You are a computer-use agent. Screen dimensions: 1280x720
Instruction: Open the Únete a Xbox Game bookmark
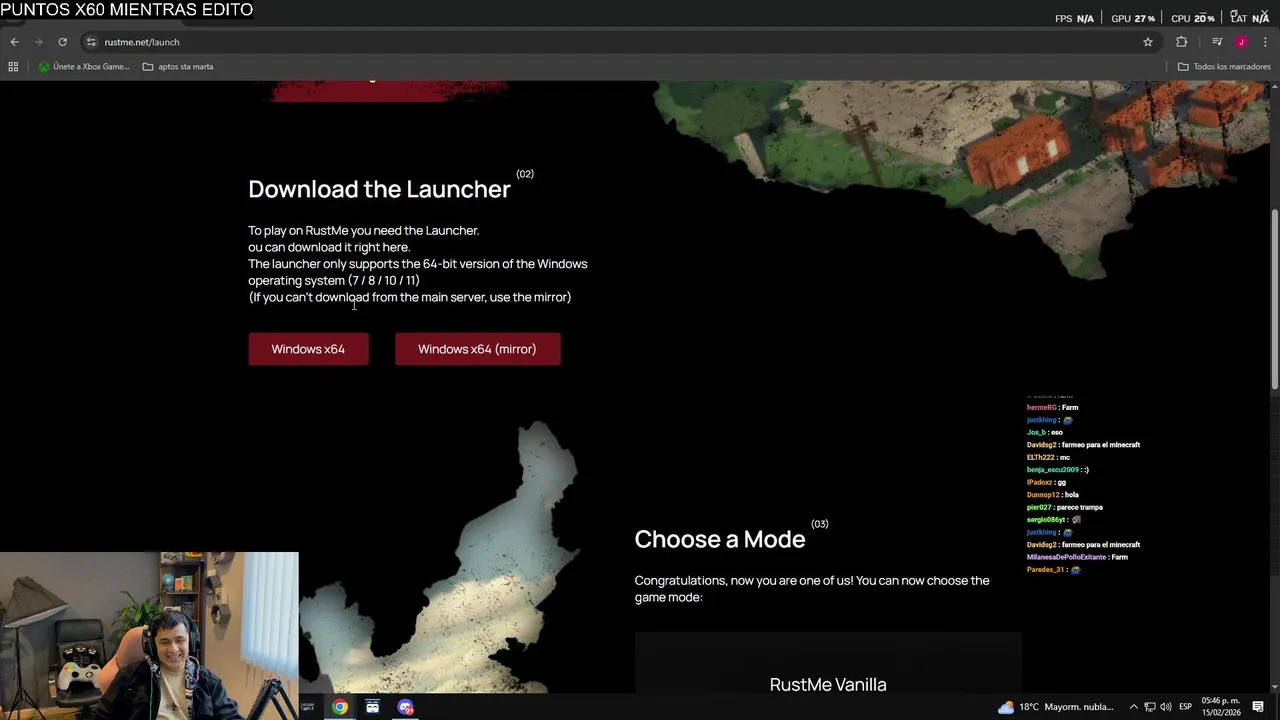(84, 67)
